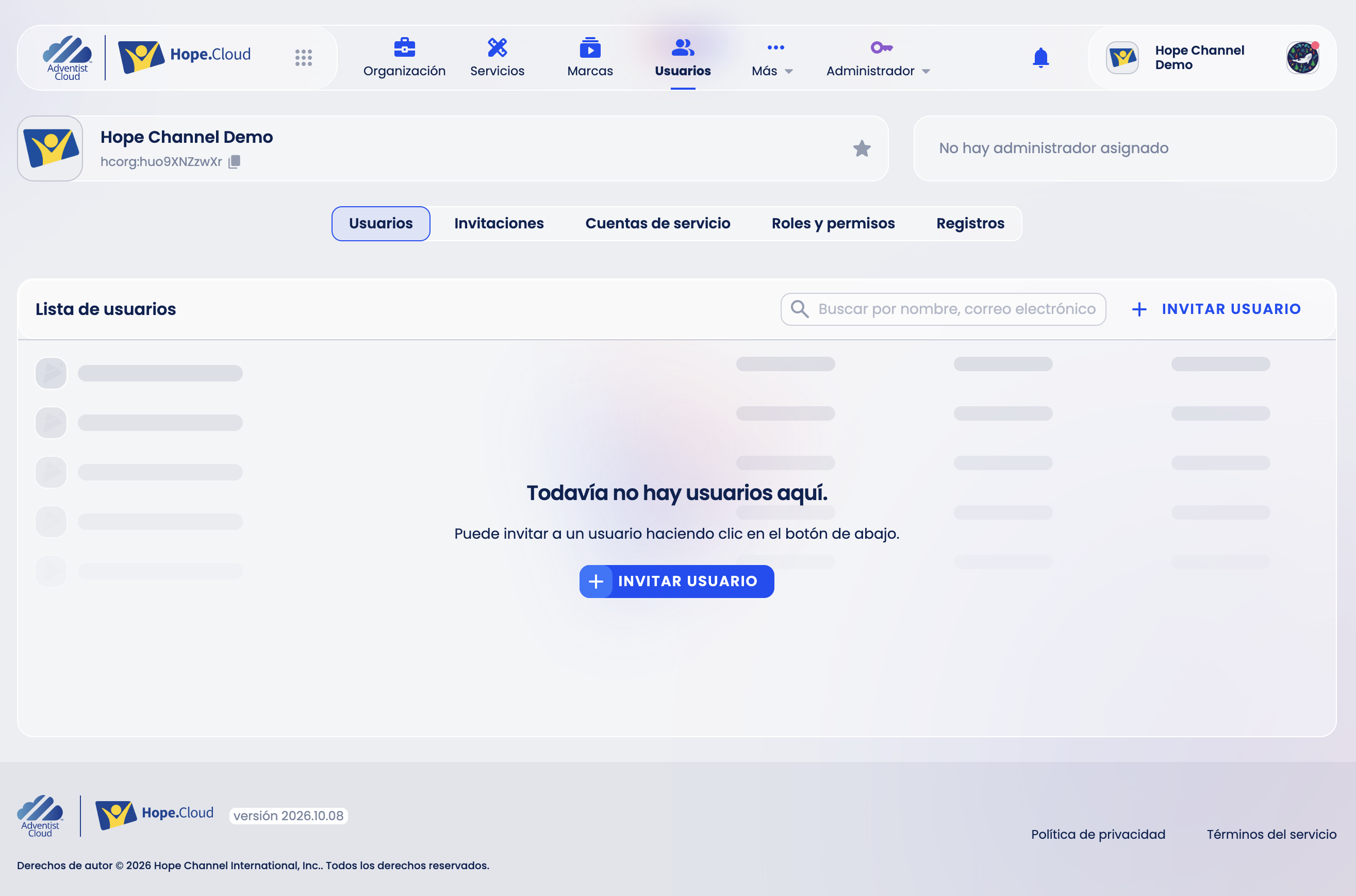Open the Roles y permisos tab
The height and width of the screenshot is (896, 1356).
[x=833, y=223]
